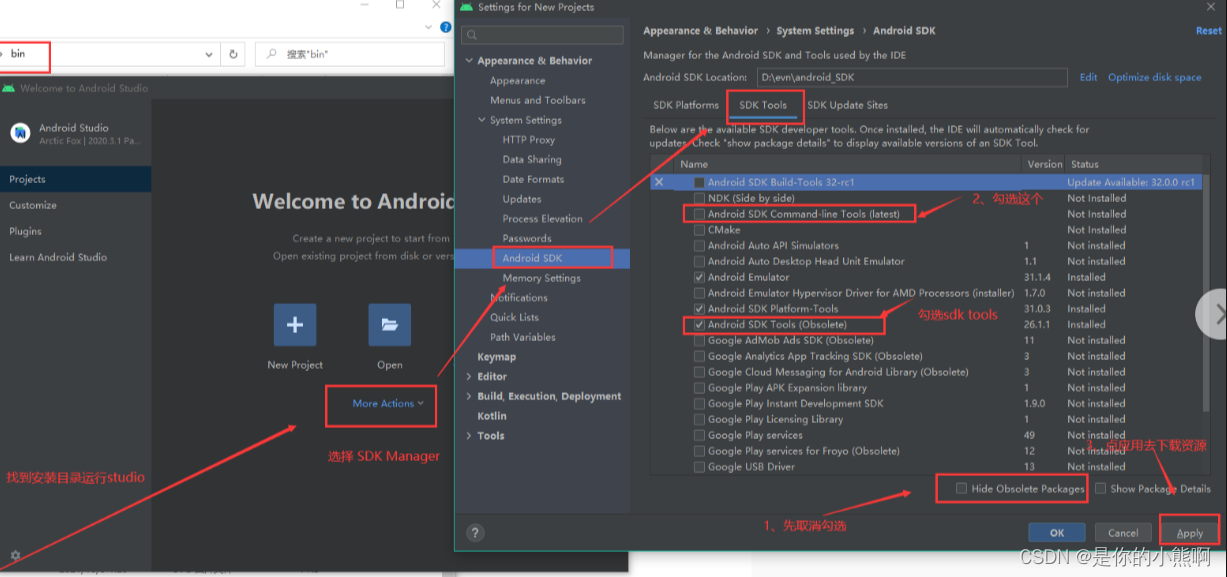
Task: Click Android SDK Location path field
Action: 912,77
